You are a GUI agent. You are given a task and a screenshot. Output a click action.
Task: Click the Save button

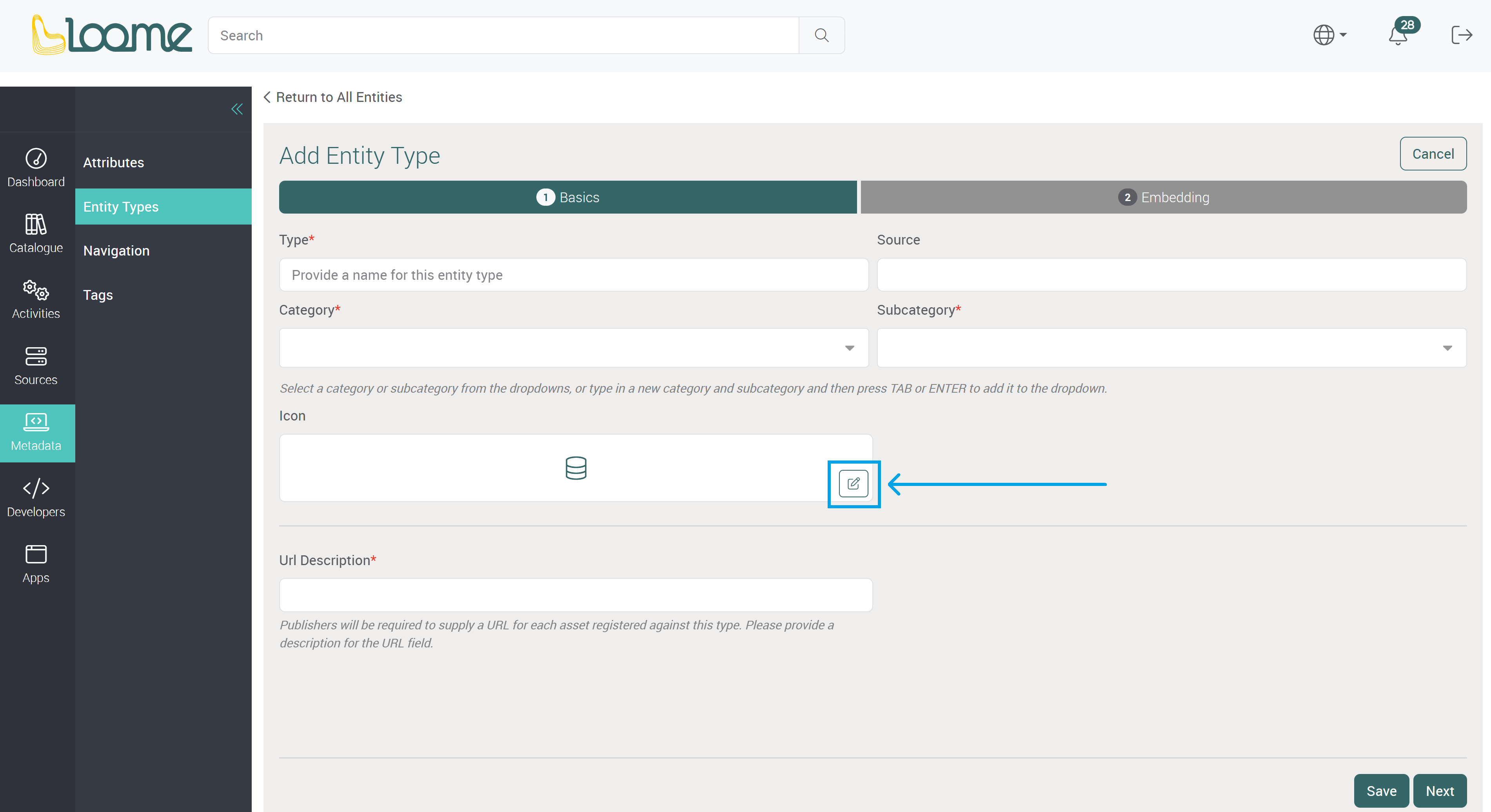1381,790
